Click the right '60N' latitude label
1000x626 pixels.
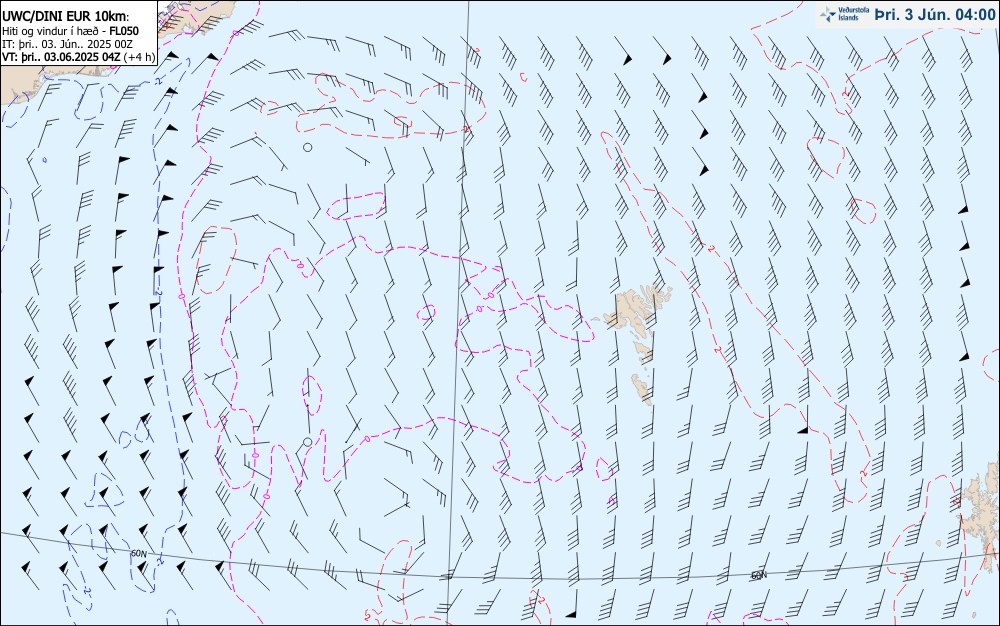[x=759, y=575]
